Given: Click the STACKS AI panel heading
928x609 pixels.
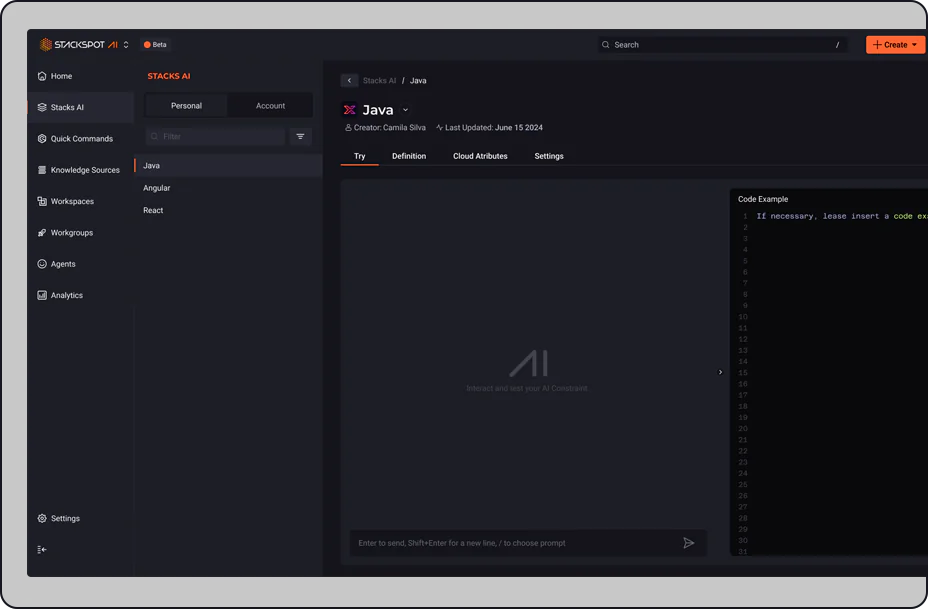Looking at the screenshot, I should (169, 76).
